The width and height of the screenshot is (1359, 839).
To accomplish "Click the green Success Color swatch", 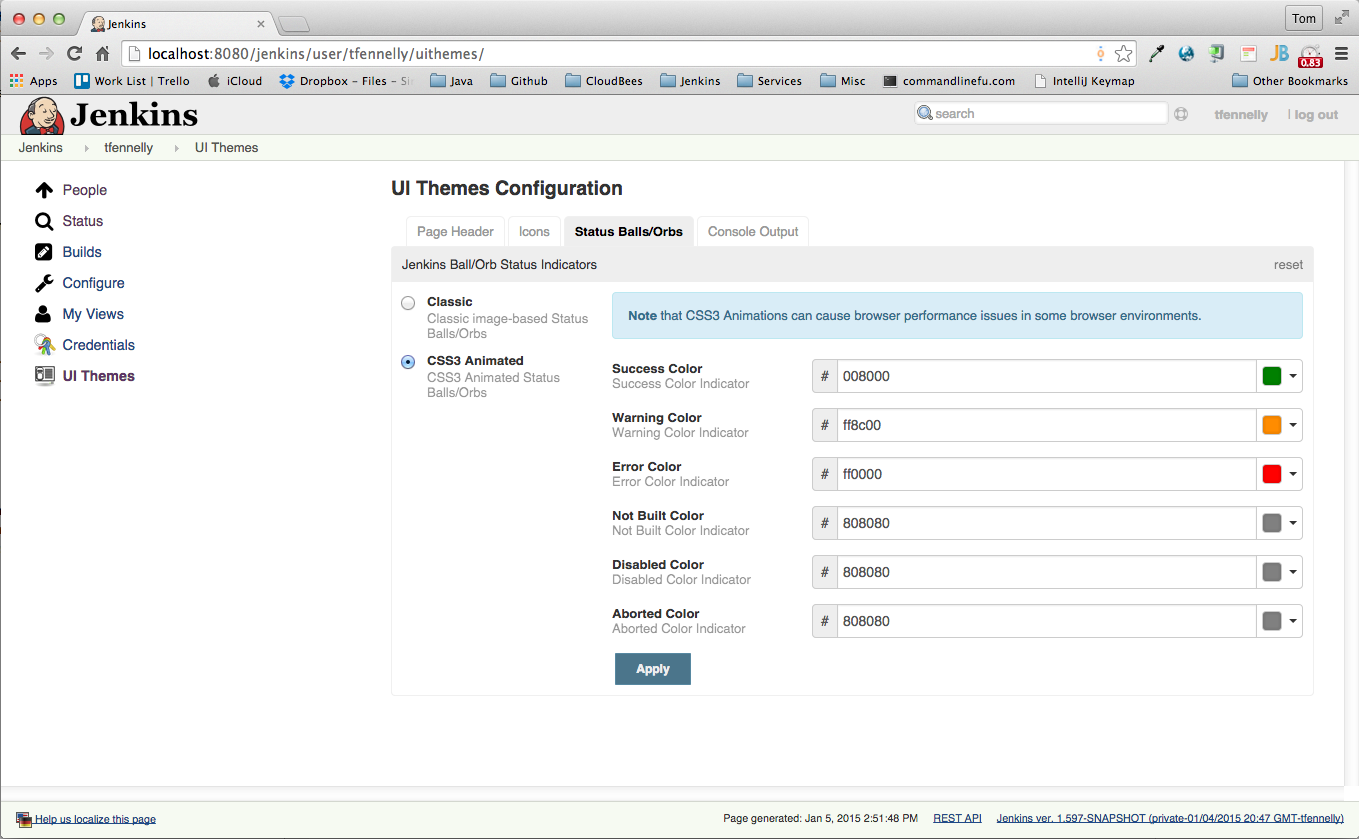I will pyautogui.click(x=1272, y=376).
